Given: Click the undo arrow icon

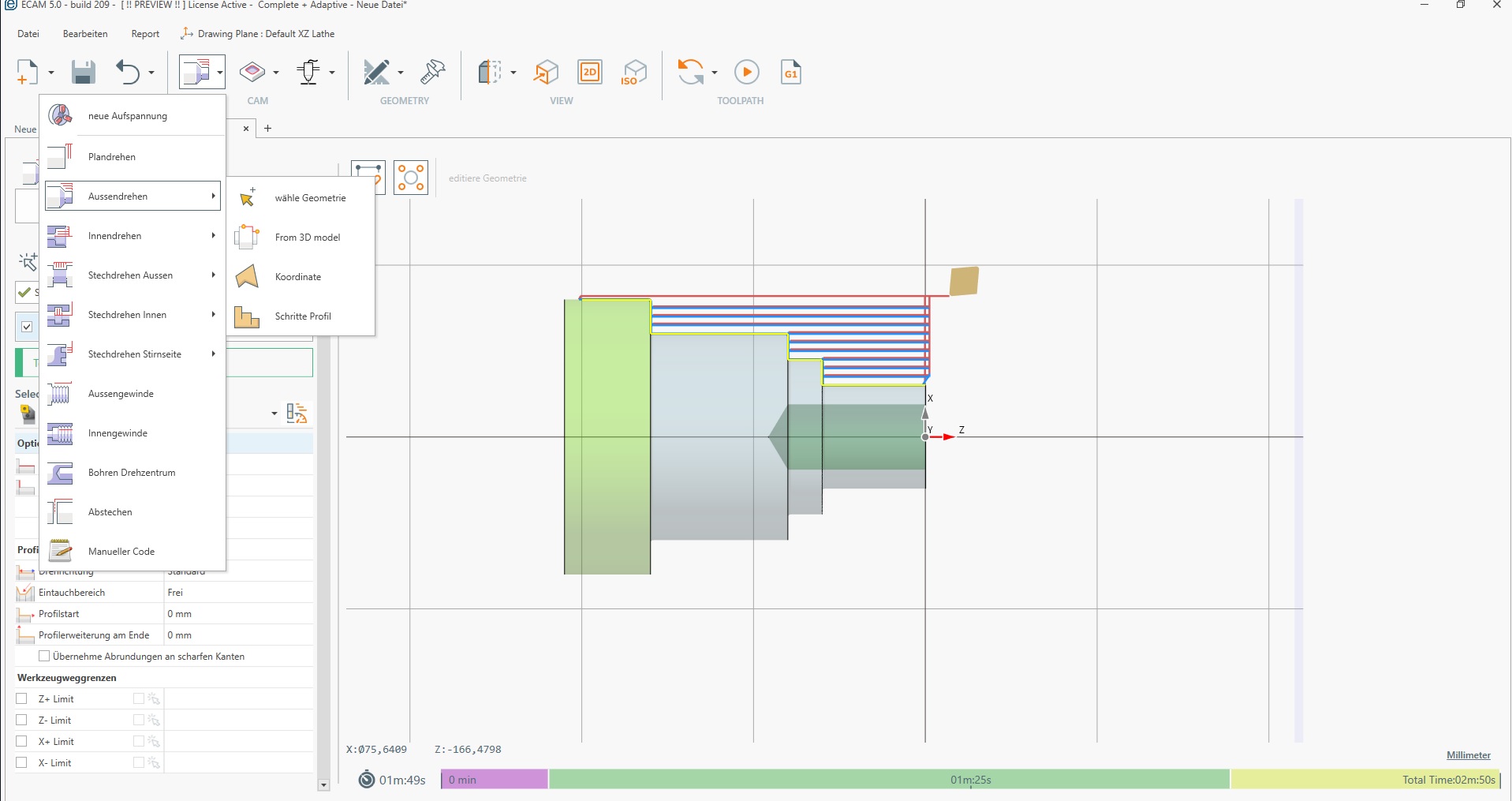Looking at the screenshot, I should 128,73.
